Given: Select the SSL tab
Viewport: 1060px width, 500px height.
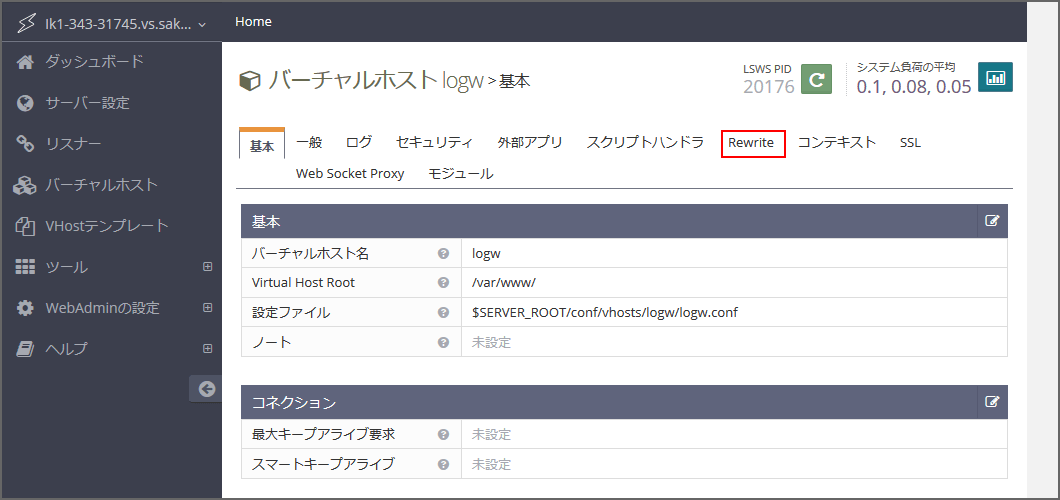Looking at the screenshot, I should click(910, 143).
